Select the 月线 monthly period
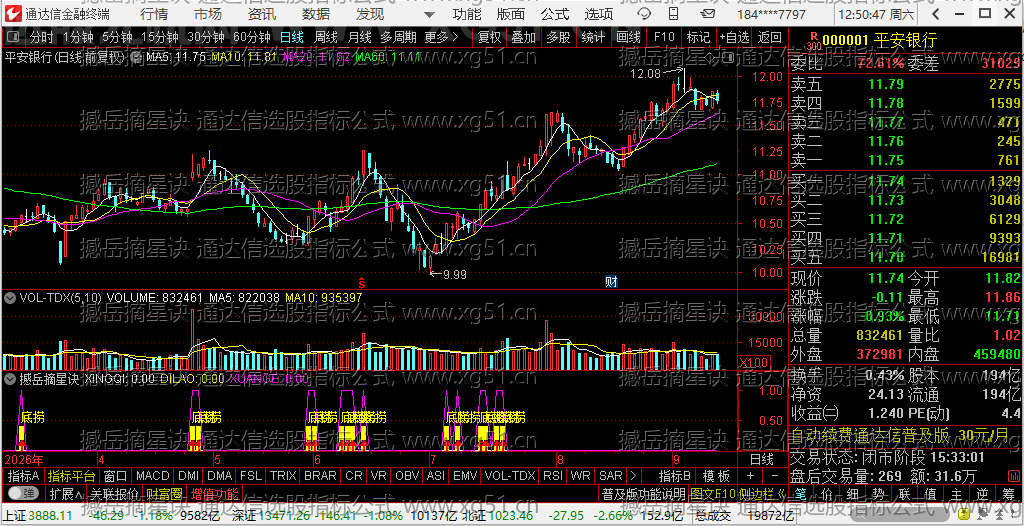Viewport: 1024px width, 526px height. click(359, 37)
